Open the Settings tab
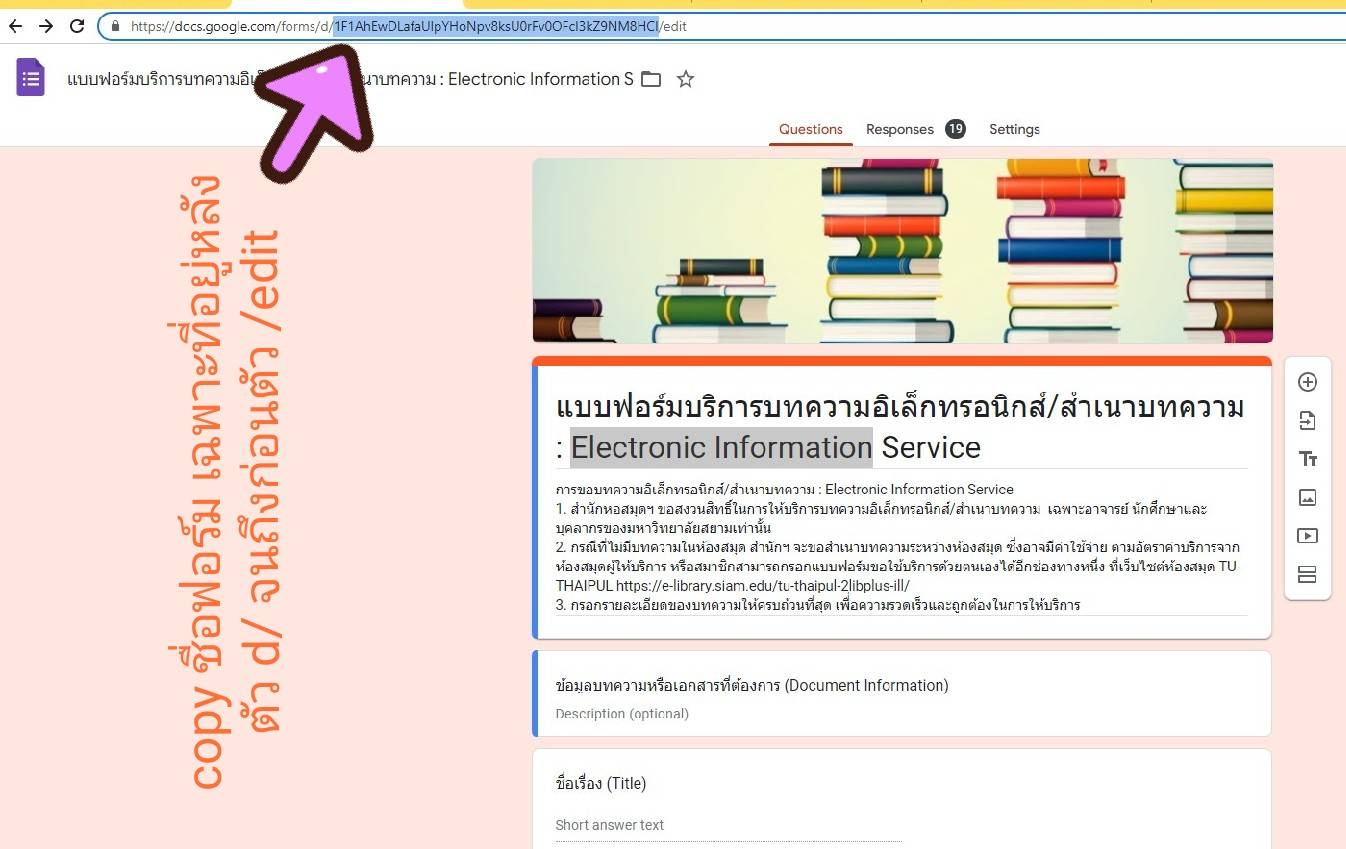 [x=1014, y=129]
